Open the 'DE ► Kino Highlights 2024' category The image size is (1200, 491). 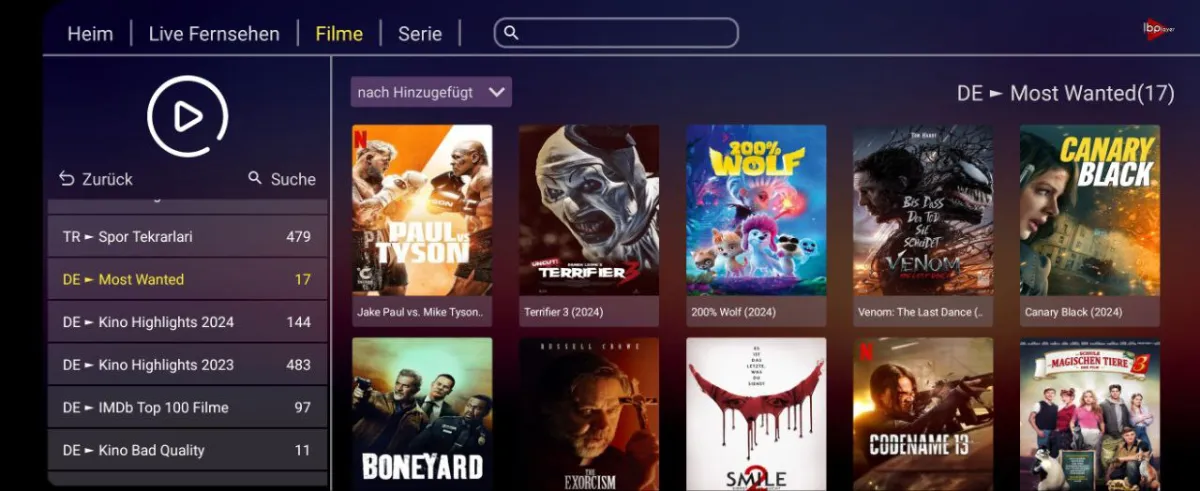click(188, 322)
